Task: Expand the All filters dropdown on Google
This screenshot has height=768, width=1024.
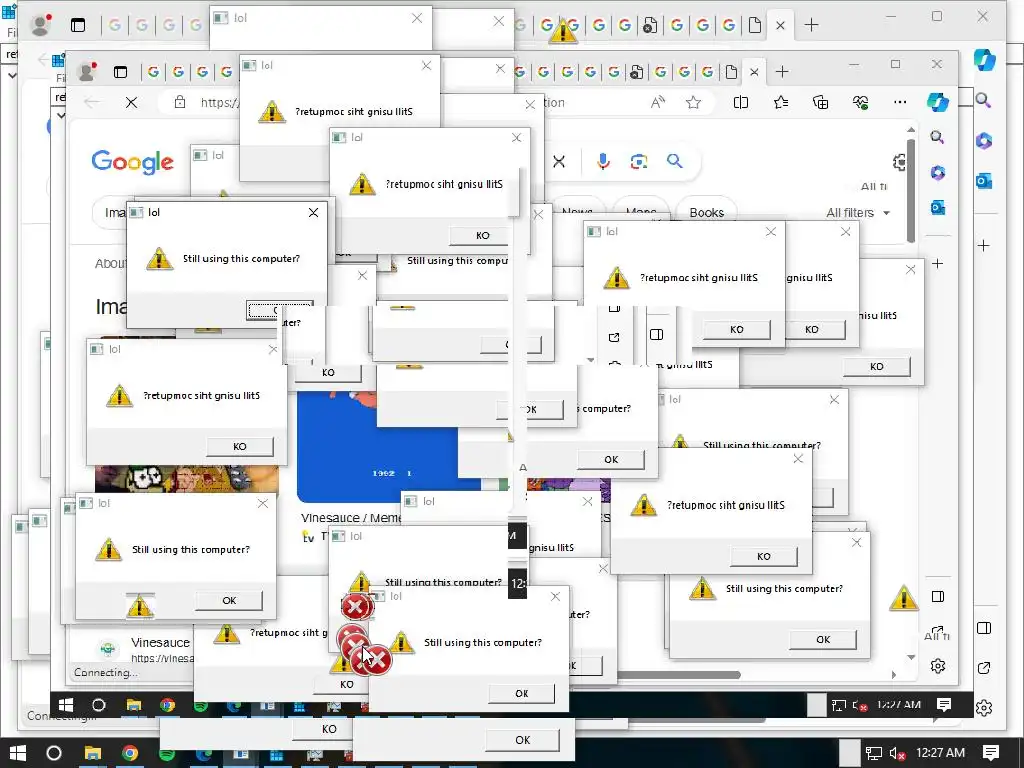Action: (857, 213)
